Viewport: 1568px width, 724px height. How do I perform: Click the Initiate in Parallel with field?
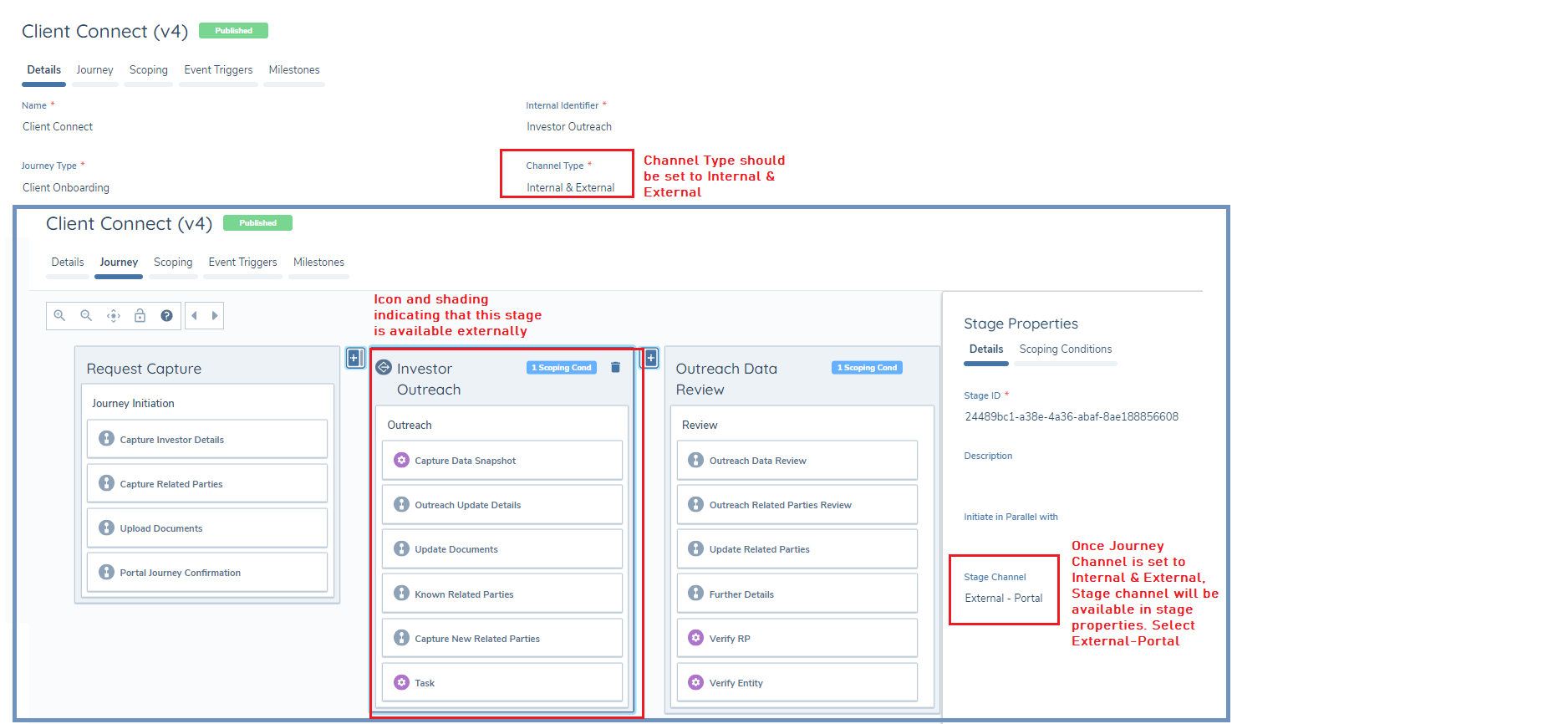(1011, 517)
